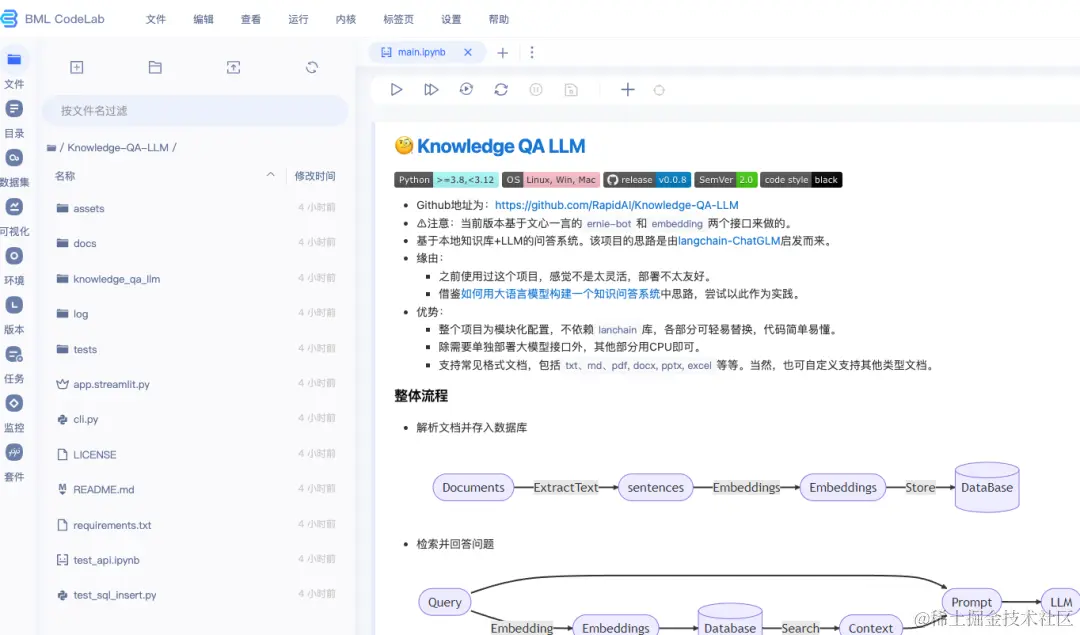Open the 环境 sidebar icon
The width and height of the screenshot is (1080, 635).
[x=14, y=256]
